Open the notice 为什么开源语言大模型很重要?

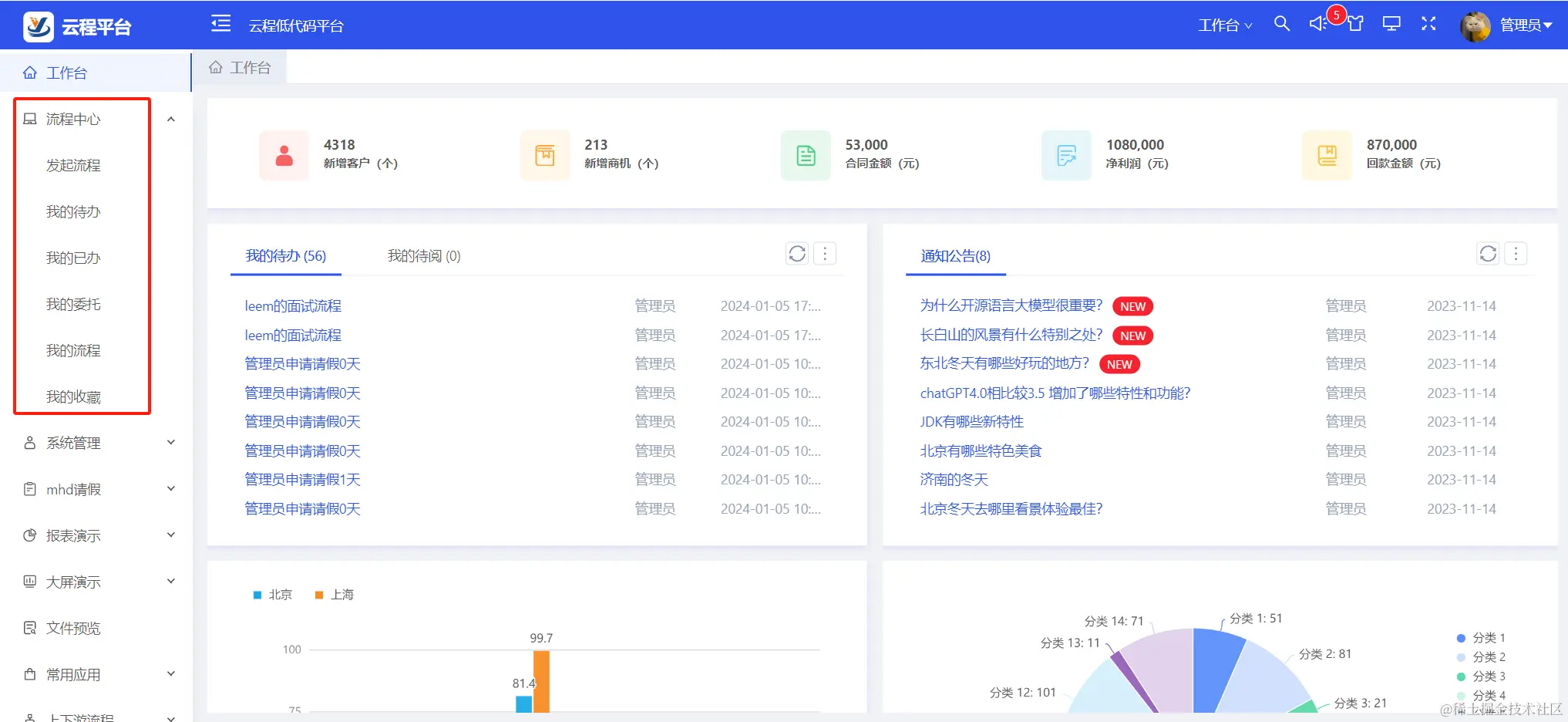[1011, 305]
